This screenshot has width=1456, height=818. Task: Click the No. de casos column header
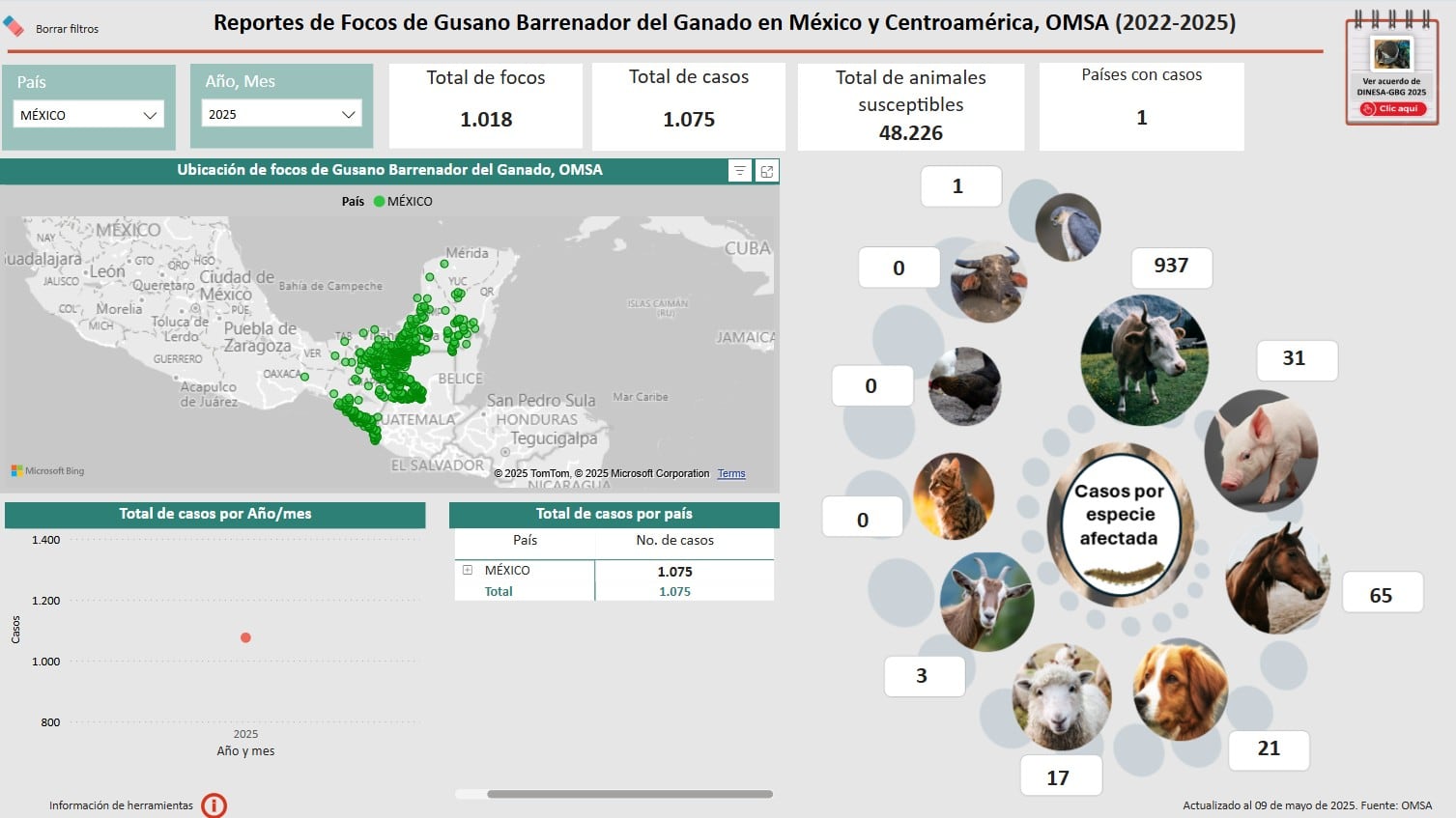674,540
